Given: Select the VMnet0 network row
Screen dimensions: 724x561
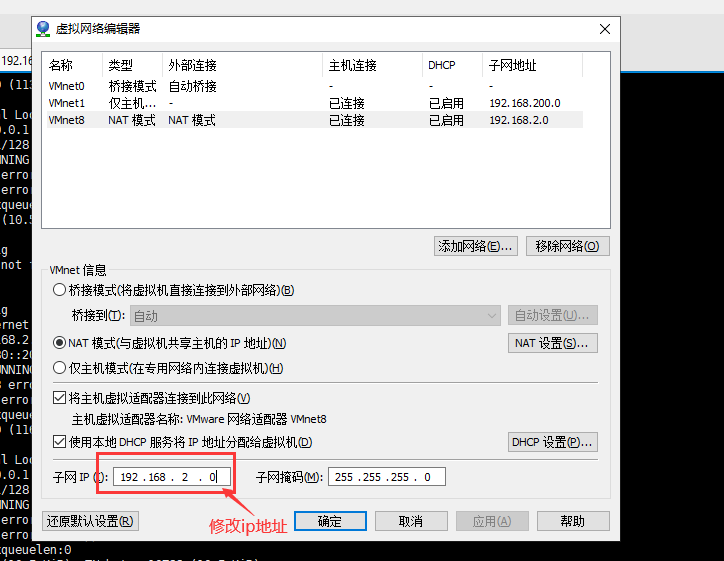Looking at the screenshot, I should point(314,86).
